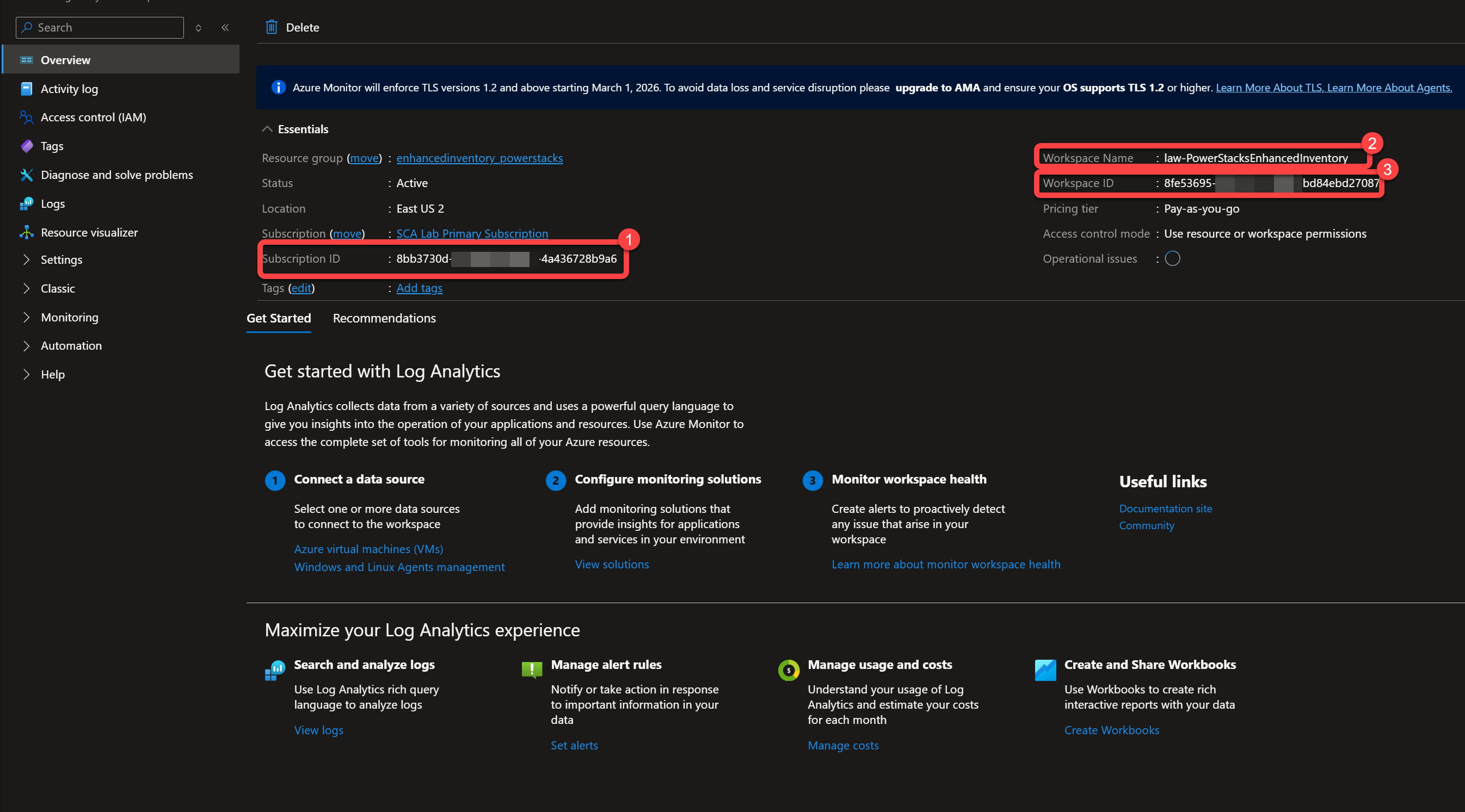Screen dimensions: 1465x812
Task: Open Azure virtual machines (VMs) link
Action: pos(368,549)
